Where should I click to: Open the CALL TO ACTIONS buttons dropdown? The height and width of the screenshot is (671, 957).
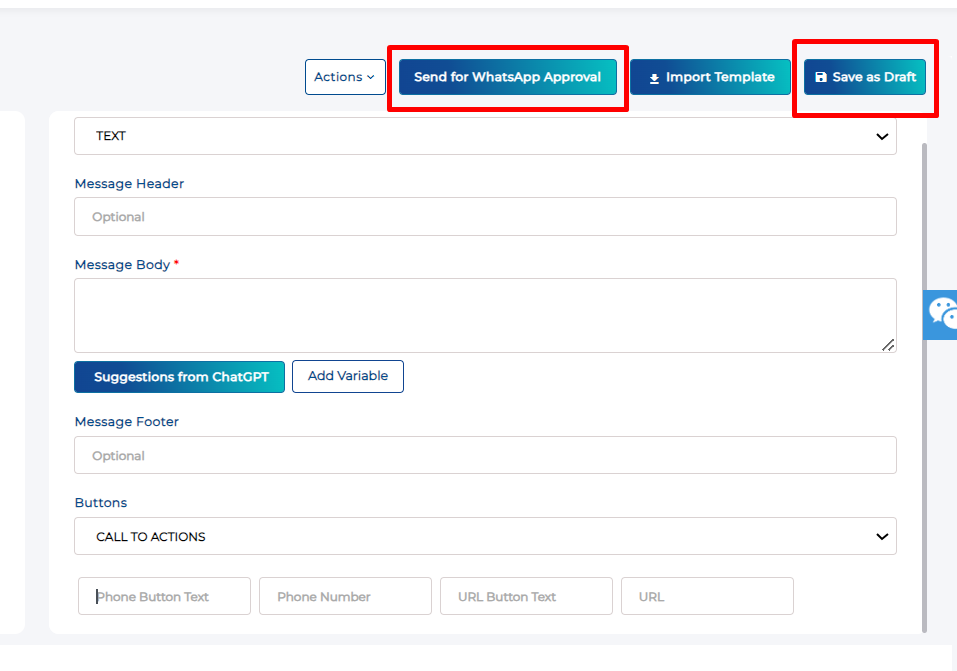click(x=485, y=536)
